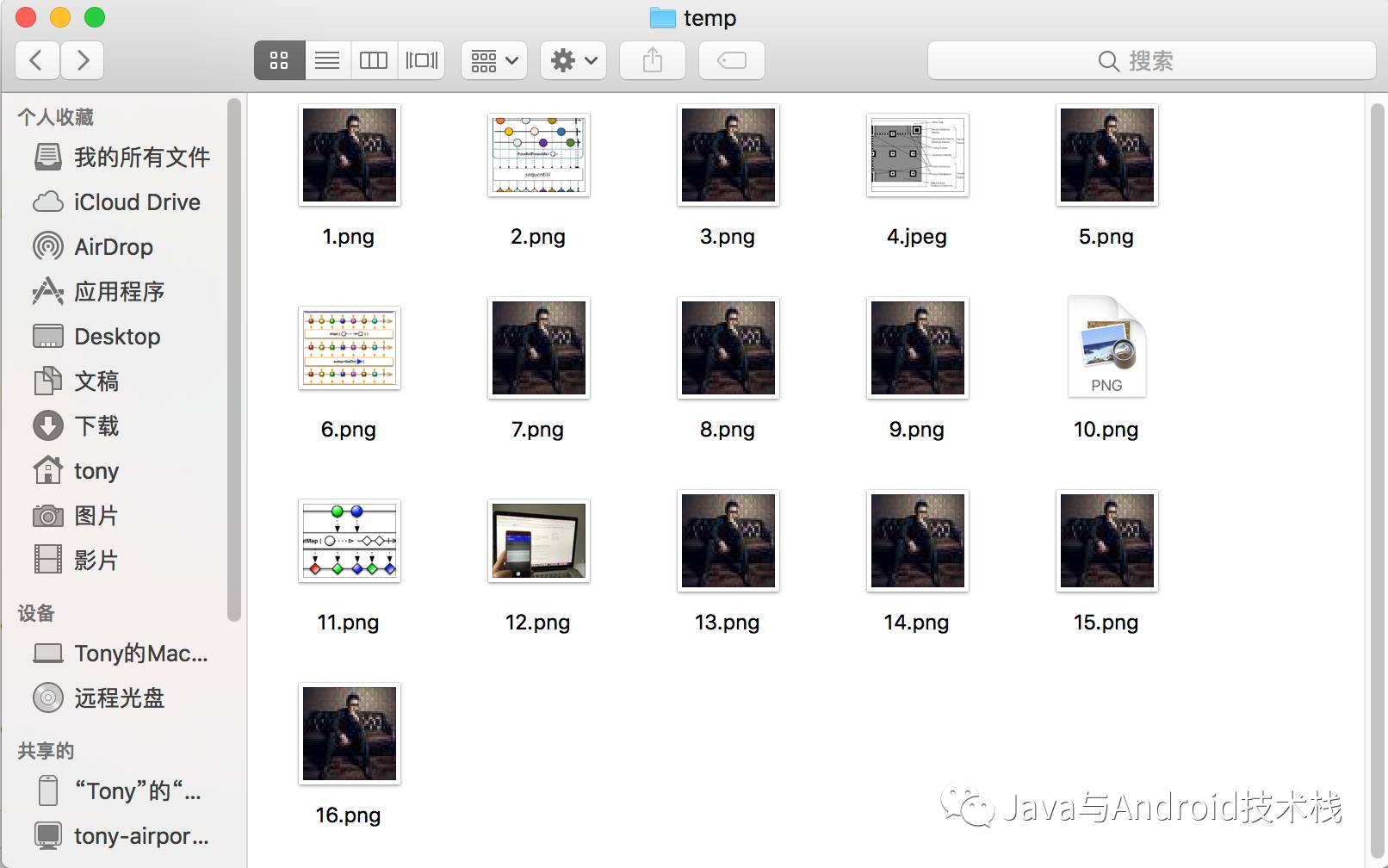Select the 15.png thumbnail
1388x868 pixels.
1107,541
